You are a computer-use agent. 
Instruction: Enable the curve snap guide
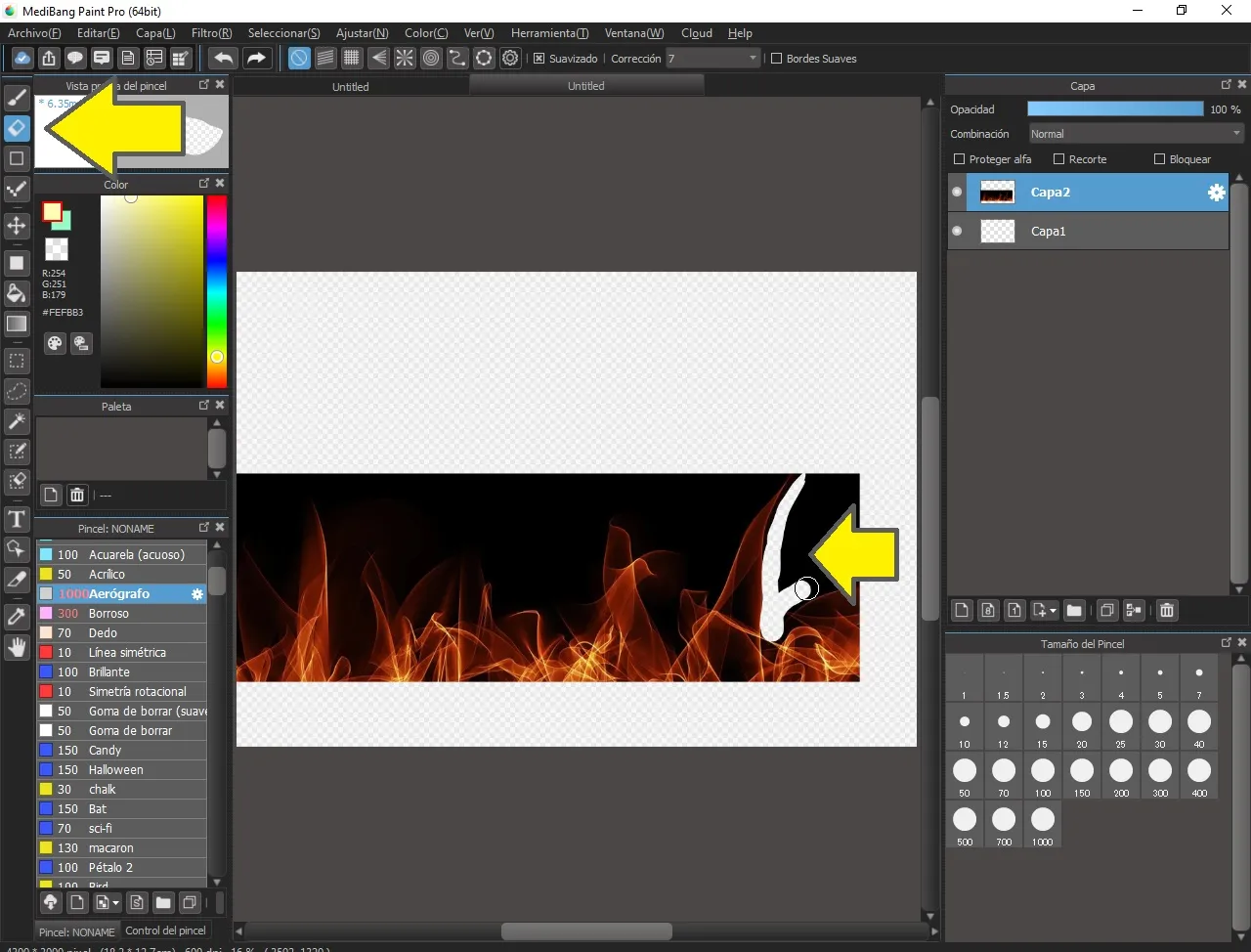pos(457,59)
